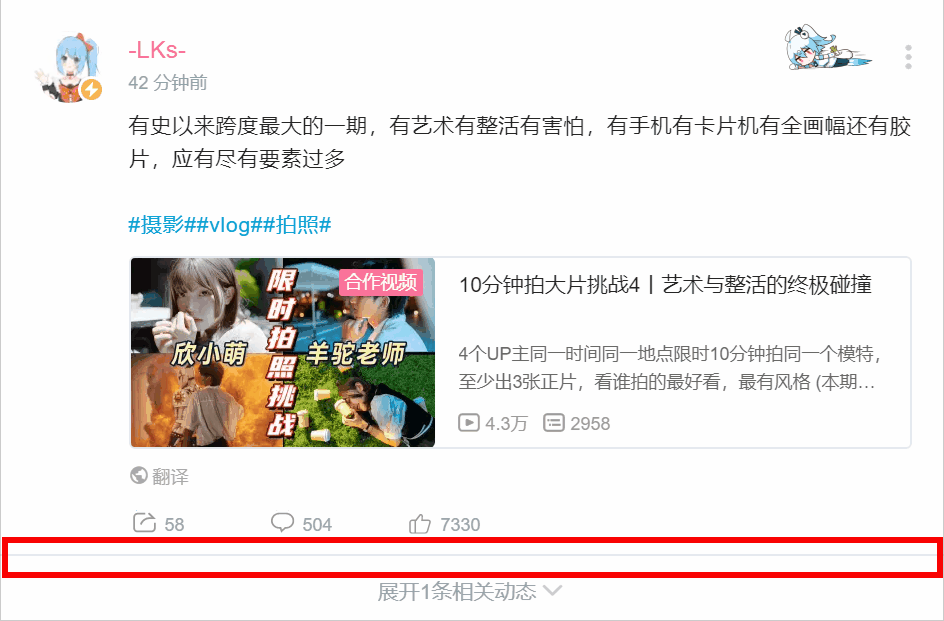This screenshot has height=621, width=944.
Task: Open the #vlog# hashtag topic
Action: pos(229,225)
